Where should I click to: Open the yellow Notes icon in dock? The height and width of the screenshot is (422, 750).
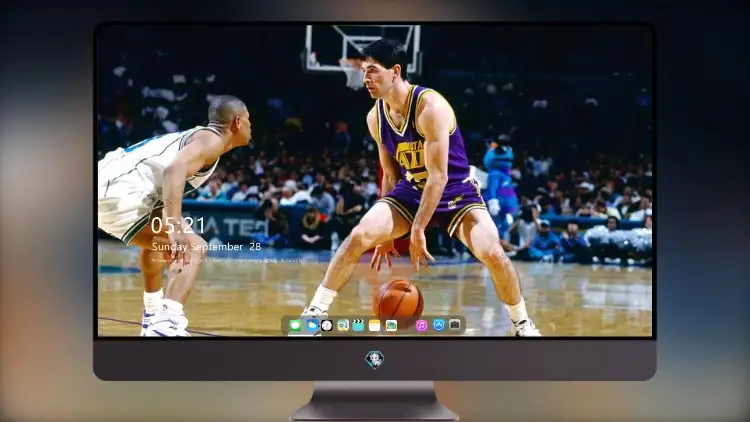pos(375,325)
